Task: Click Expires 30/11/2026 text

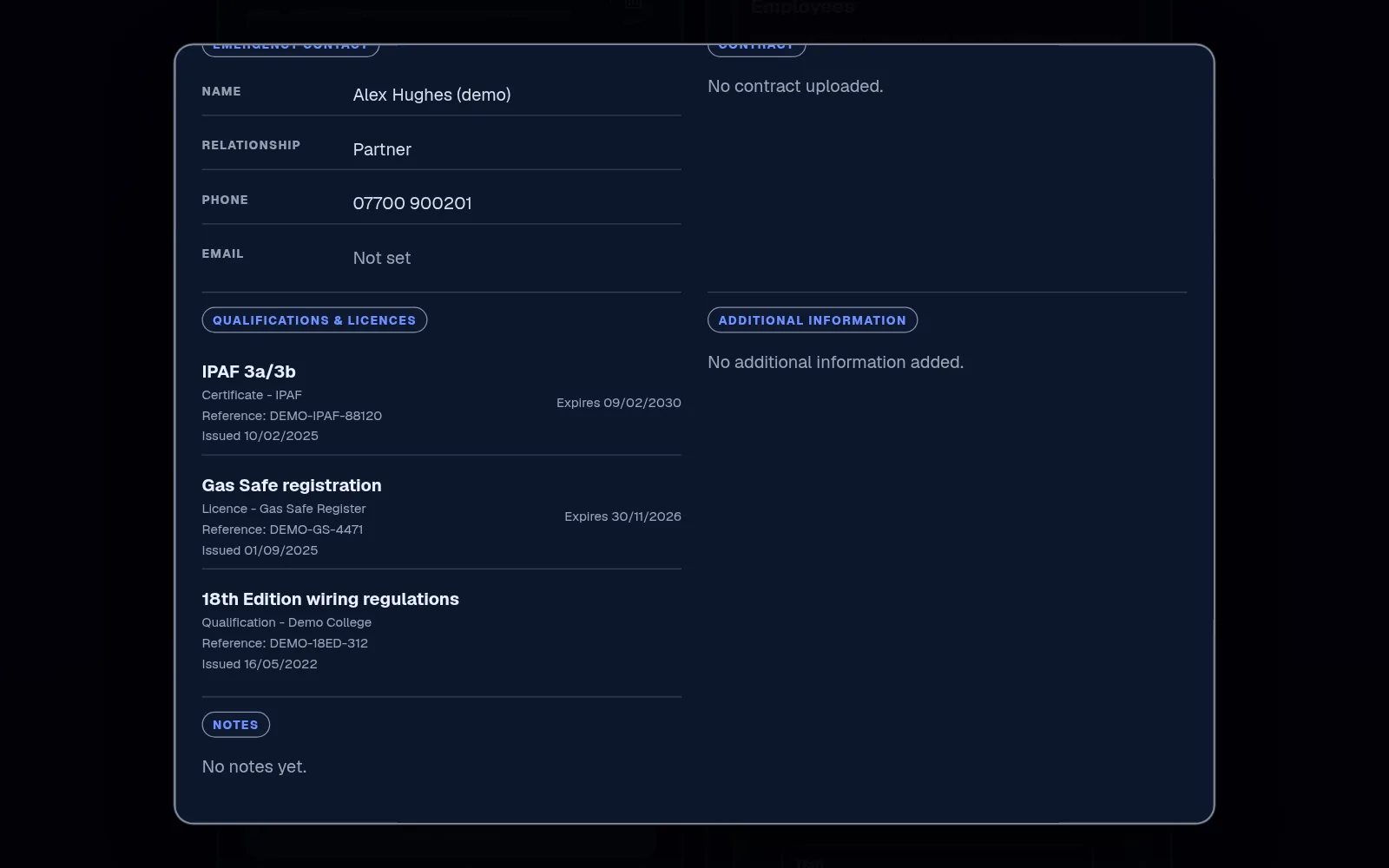Action: 622,516
